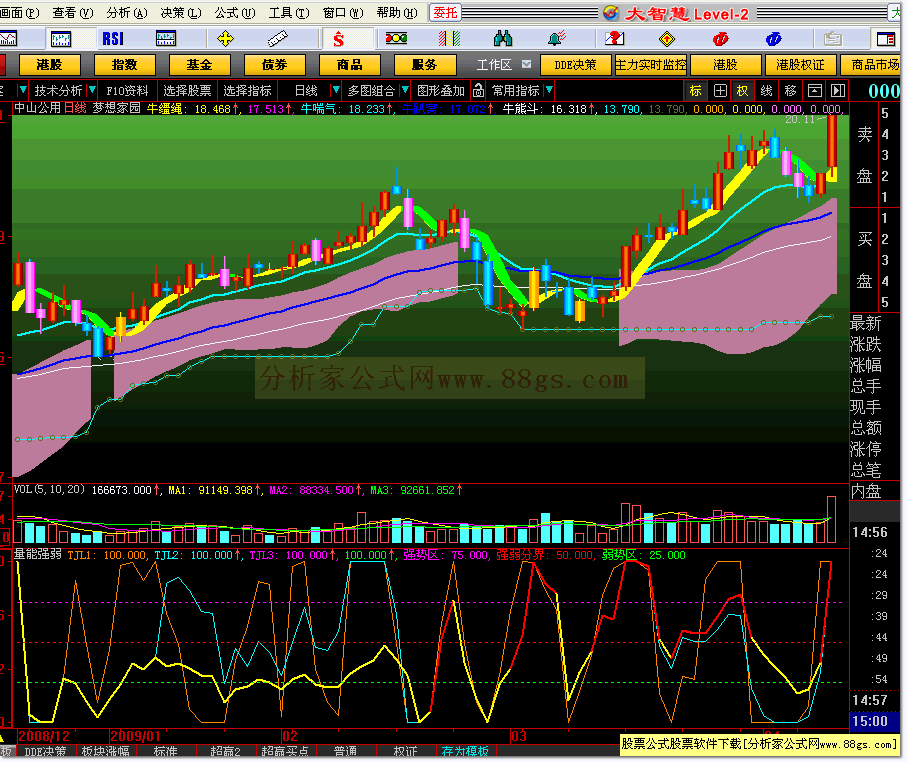Viewport: 907px width, 762px height.
Task: Click 选择股票 stock selector
Action: [x=187, y=90]
